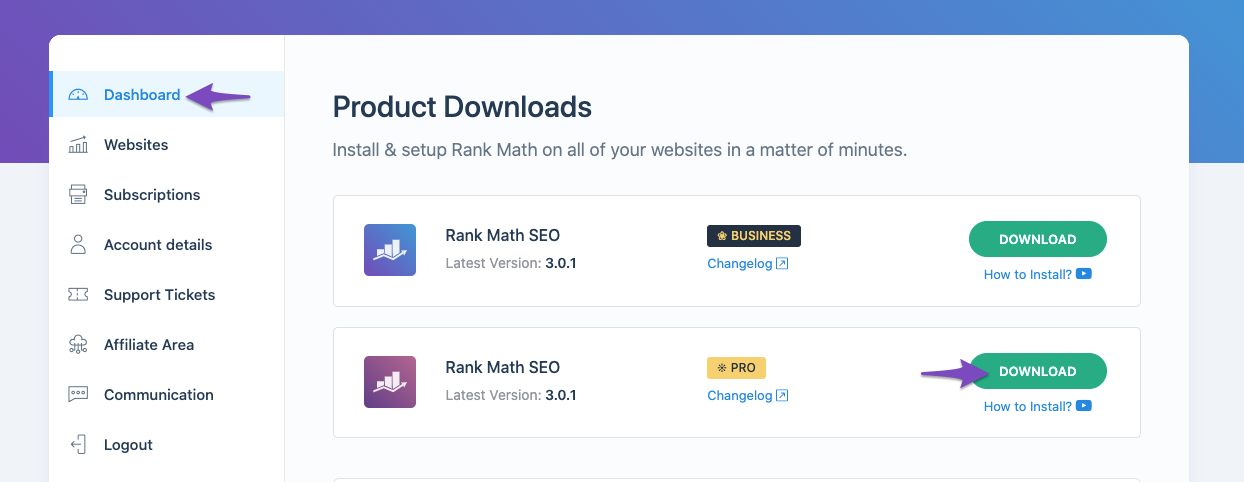This screenshot has height=482, width=1244.
Task: Click the Affiliate Area cloud icon
Action: tap(78, 345)
